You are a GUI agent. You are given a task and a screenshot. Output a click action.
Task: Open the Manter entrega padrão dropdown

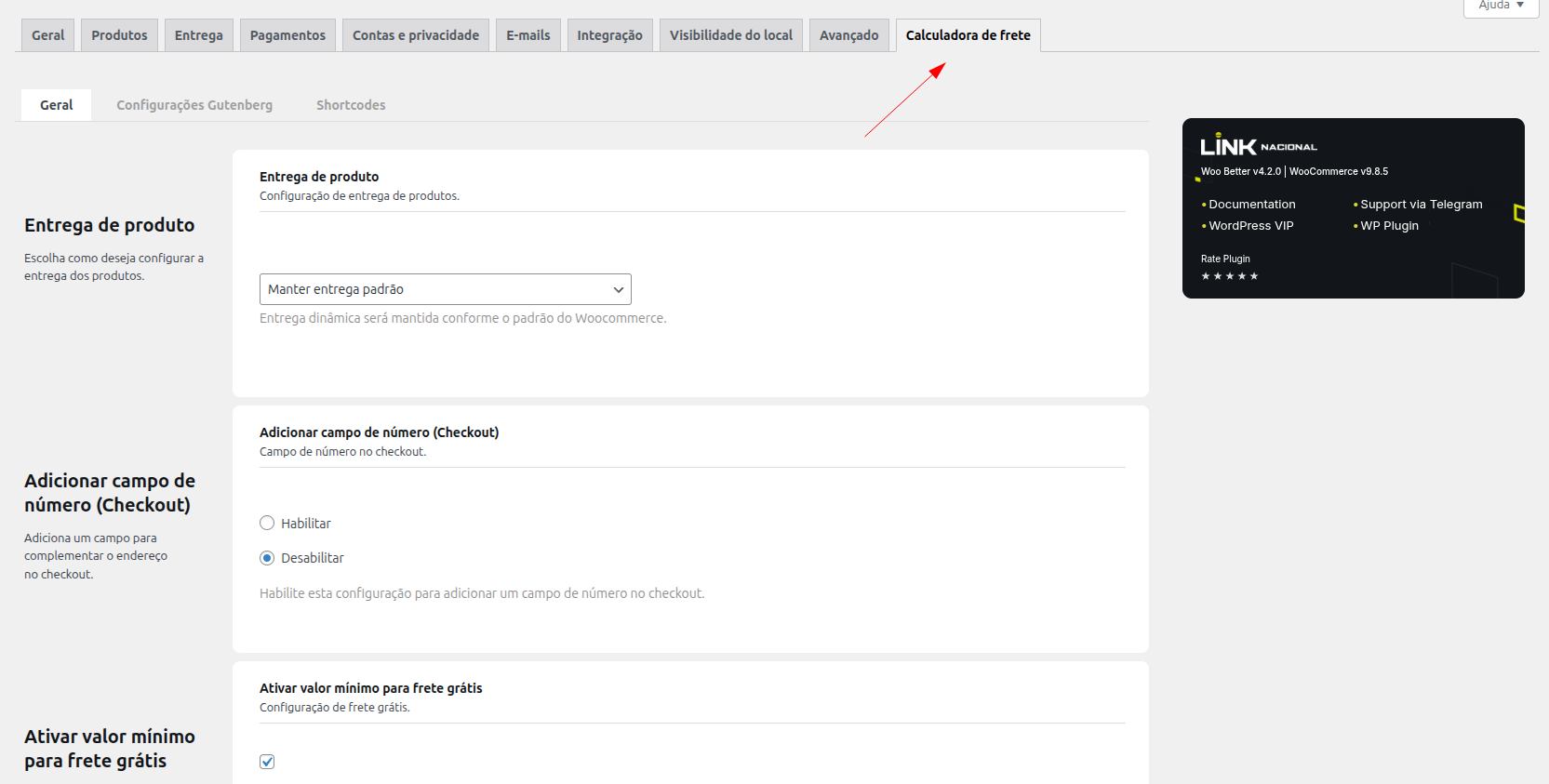[446, 289]
